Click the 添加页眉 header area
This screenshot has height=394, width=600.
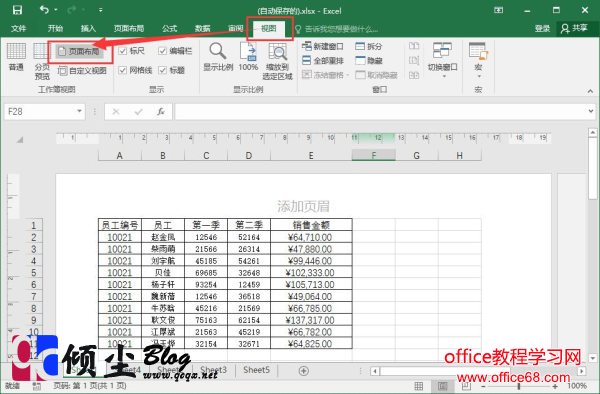pos(303,207)
